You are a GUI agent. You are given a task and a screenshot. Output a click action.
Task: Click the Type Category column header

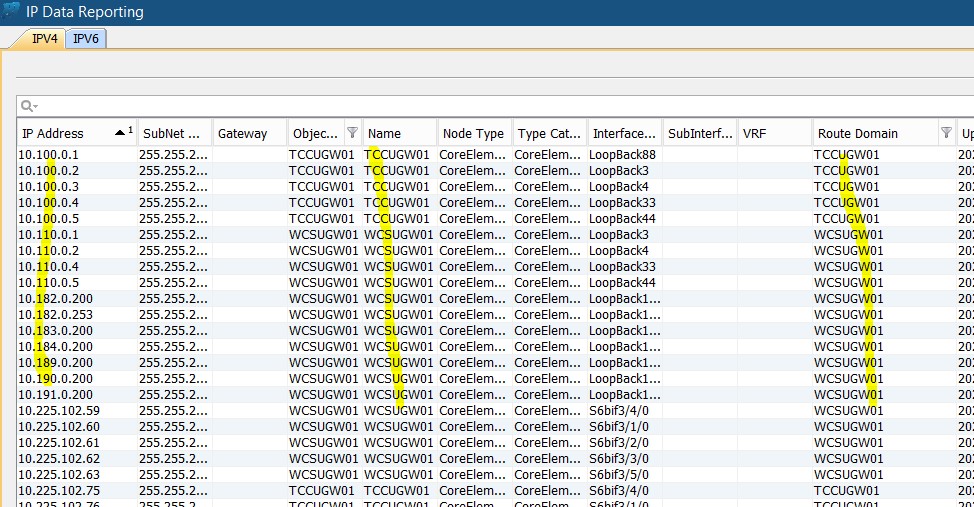click(x=548, y=133)
